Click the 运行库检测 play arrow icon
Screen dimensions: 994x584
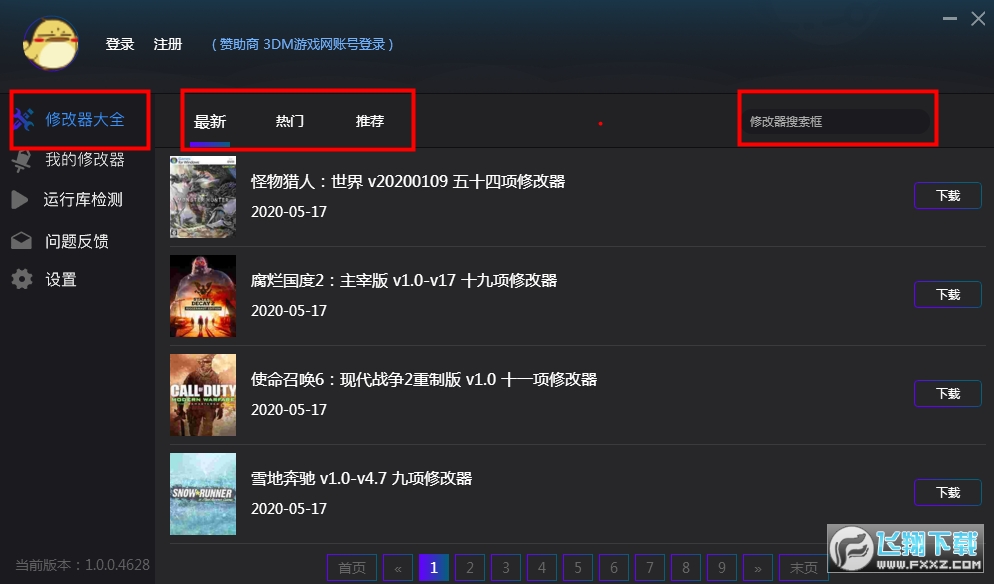point(21,200)
